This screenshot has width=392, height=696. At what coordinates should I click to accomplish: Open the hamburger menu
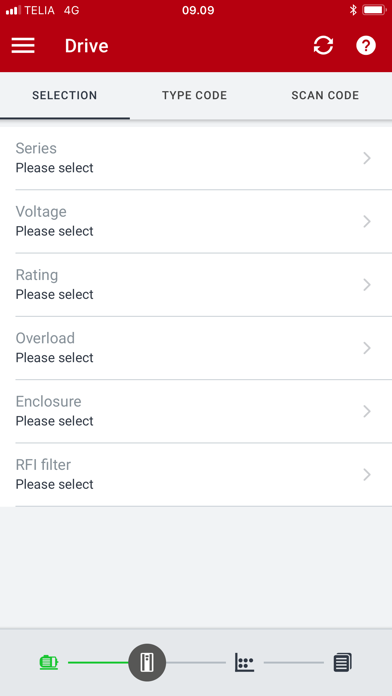click(x=23, y=46)
